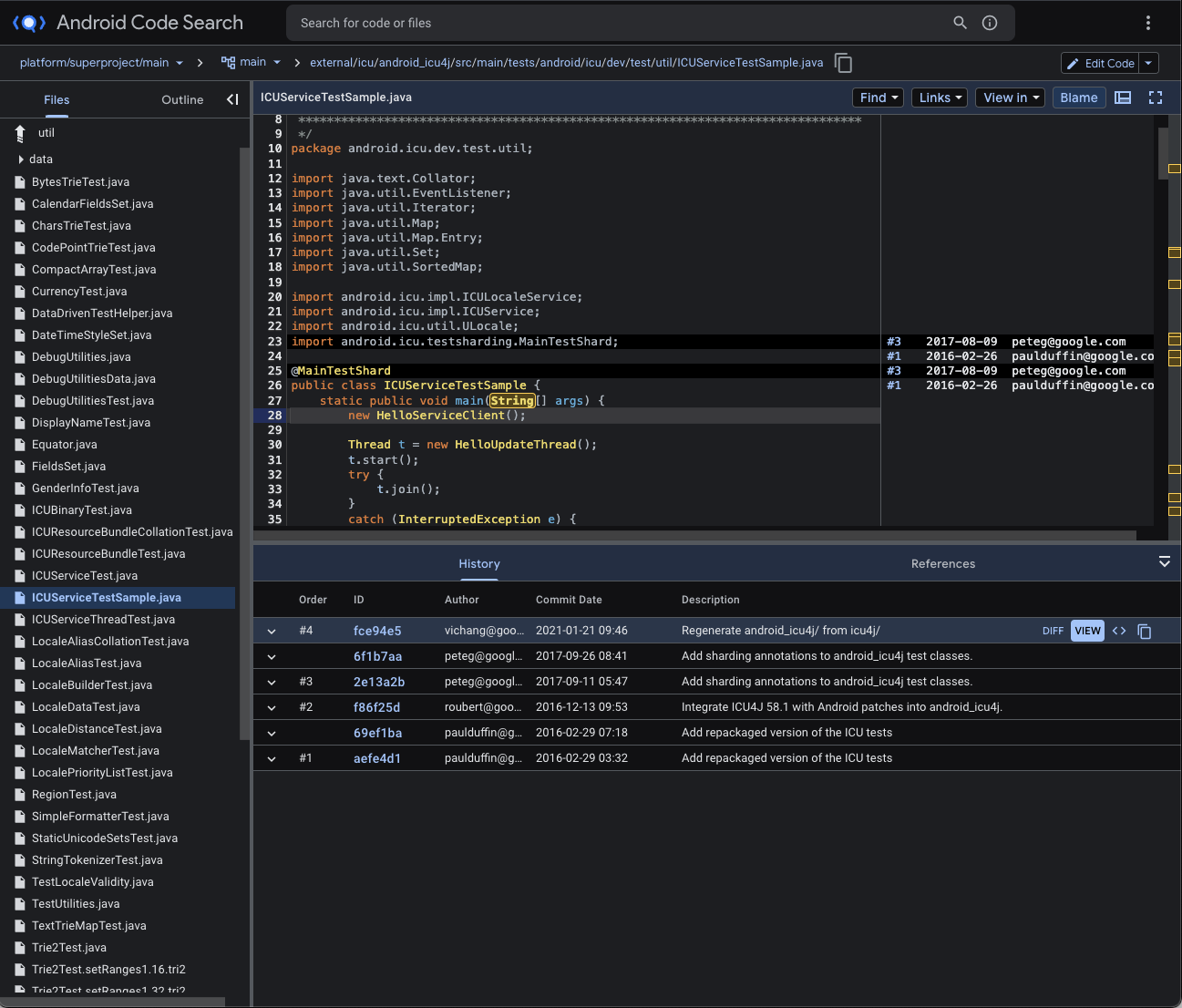Screen dimensions: 1182x1008
Task: Toggle the Blame view button
Action: (1079, 98)
